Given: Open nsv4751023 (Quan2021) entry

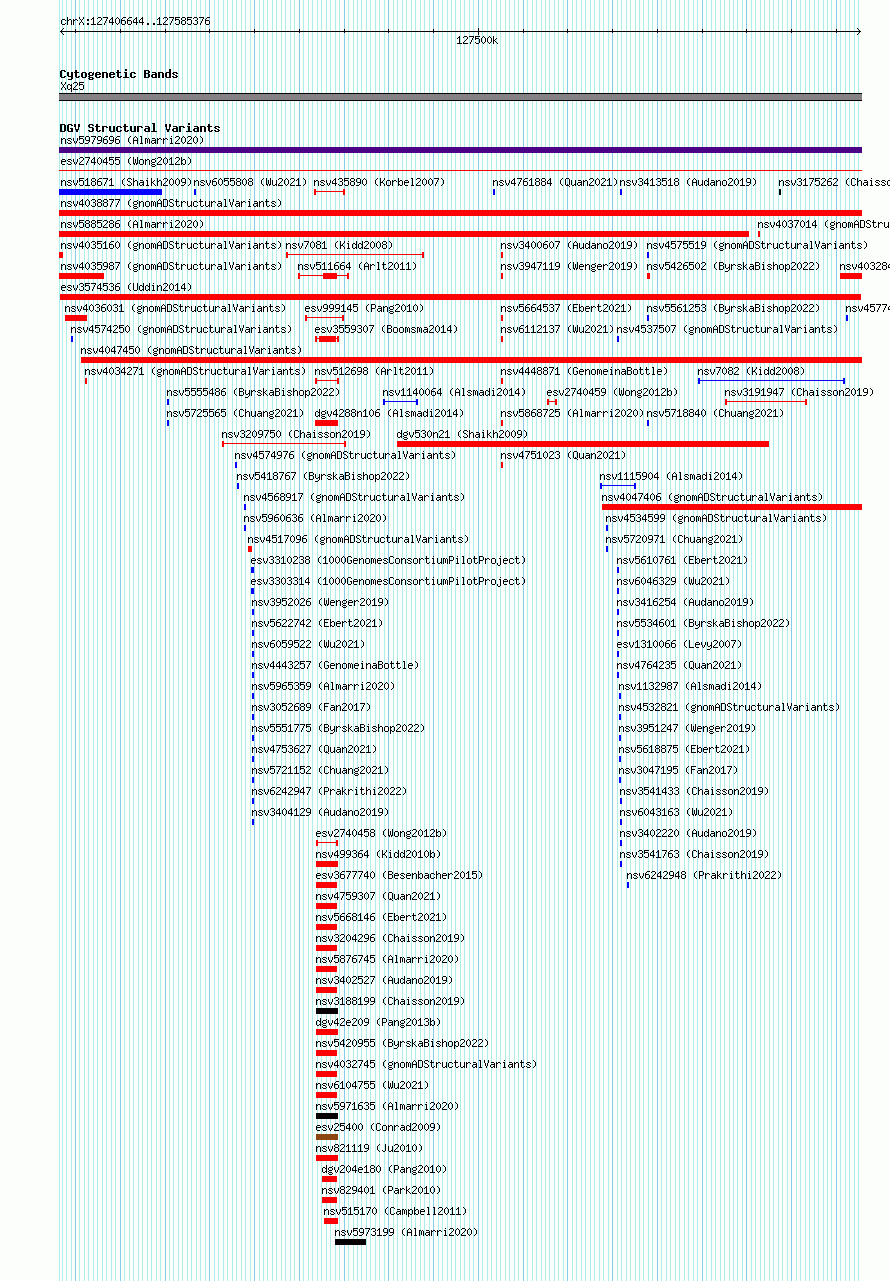Looking at the screenshot, I should point(563,455).
